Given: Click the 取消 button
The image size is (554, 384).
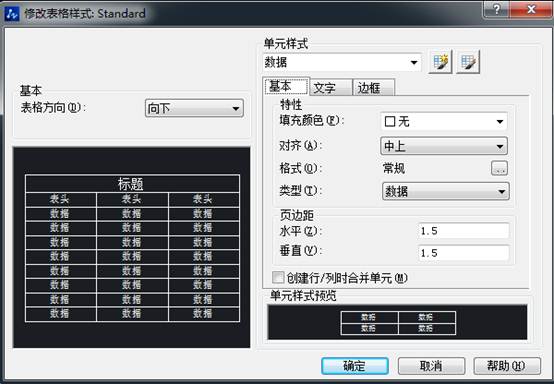Looking at the screenshot, I should click(x=431, y=366).
